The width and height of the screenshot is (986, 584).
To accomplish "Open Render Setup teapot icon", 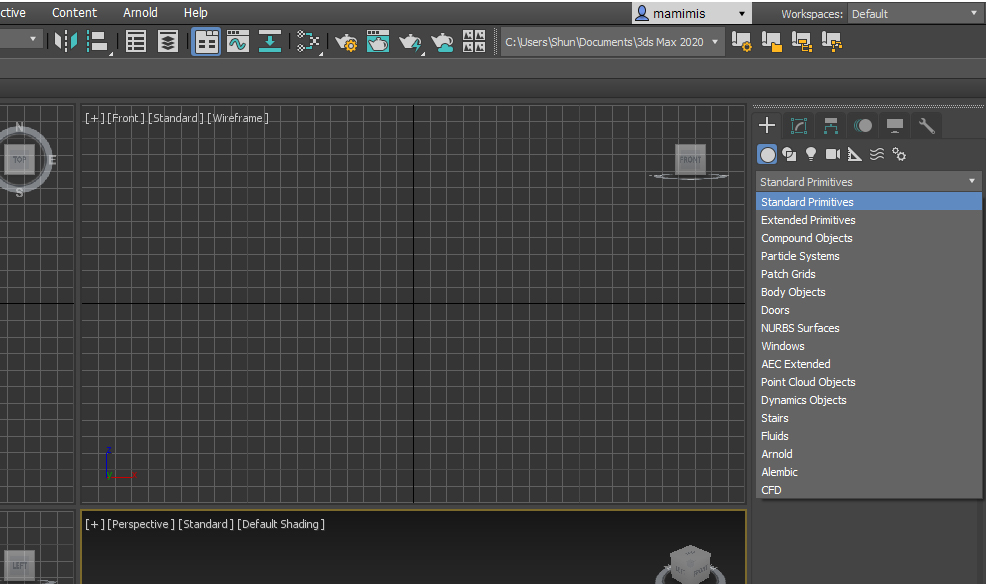I will [346, 41].
